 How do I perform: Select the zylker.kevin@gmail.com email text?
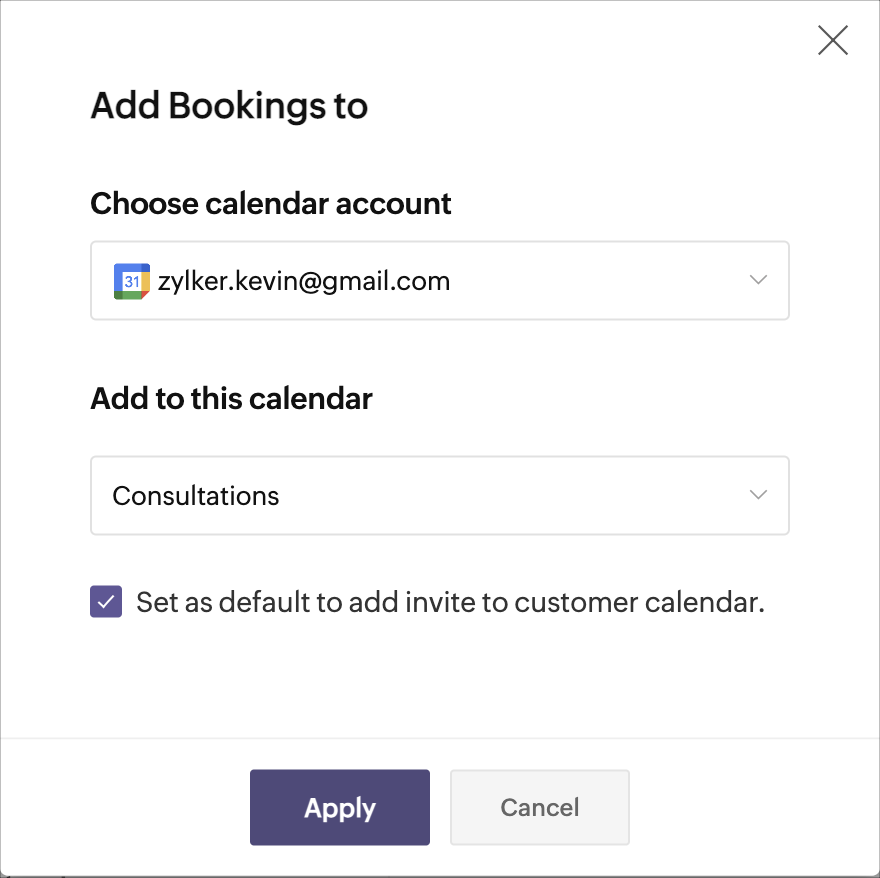[x=304, y=282]
